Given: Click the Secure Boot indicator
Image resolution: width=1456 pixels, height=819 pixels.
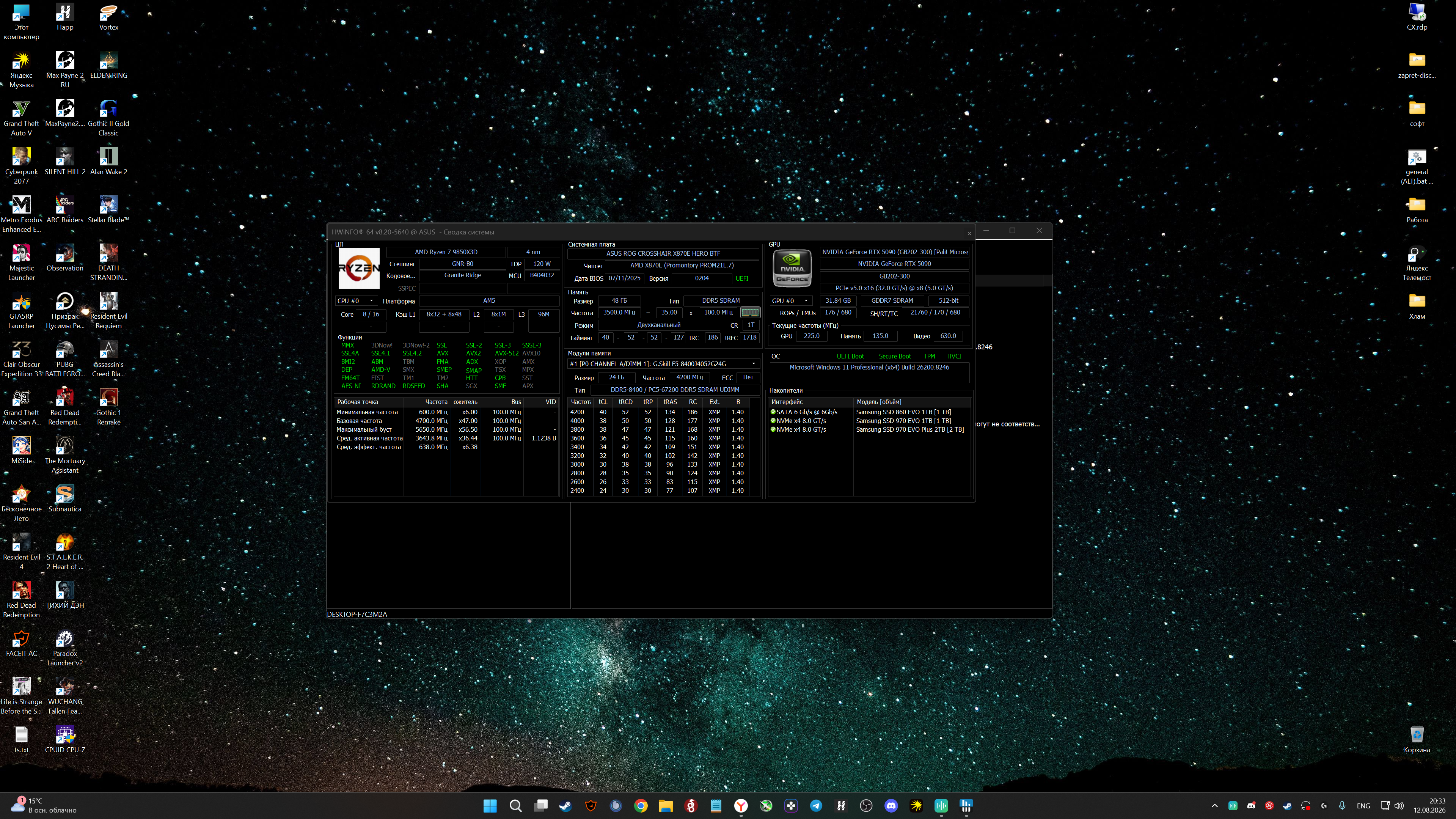Looking at the screenshot, I should 895,357.
